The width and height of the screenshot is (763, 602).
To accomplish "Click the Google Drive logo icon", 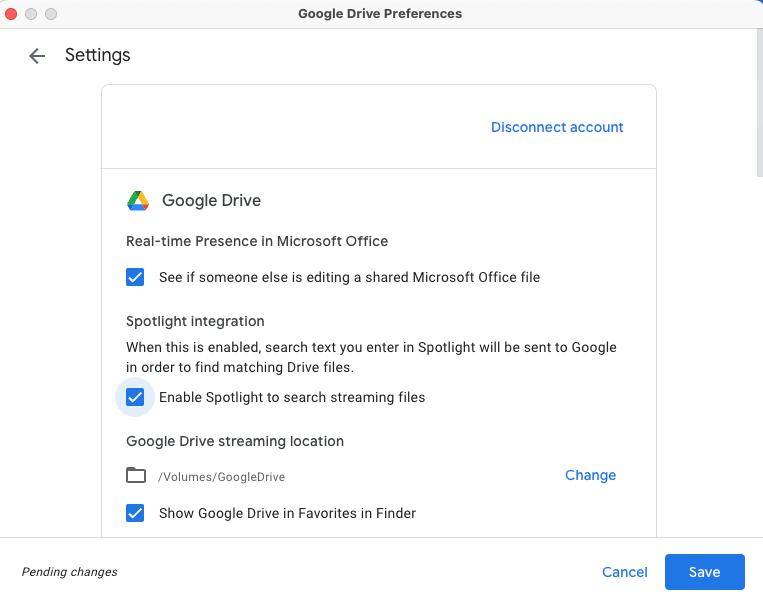I will click(x=138, y=201).
